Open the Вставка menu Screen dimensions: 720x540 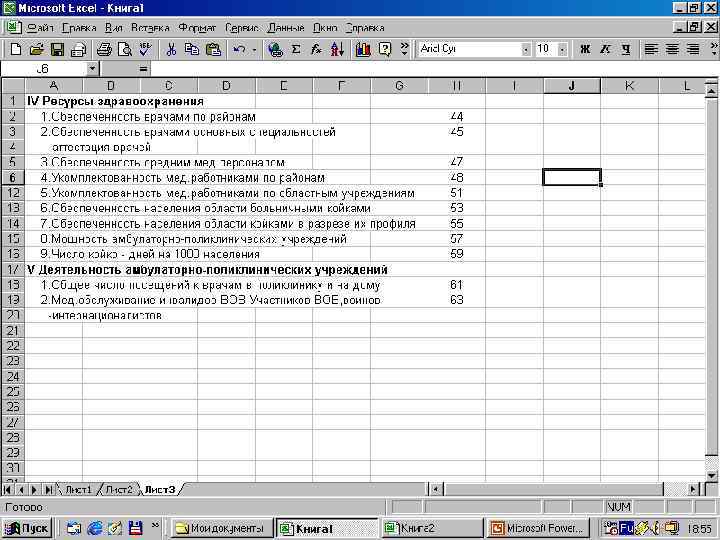150,28
